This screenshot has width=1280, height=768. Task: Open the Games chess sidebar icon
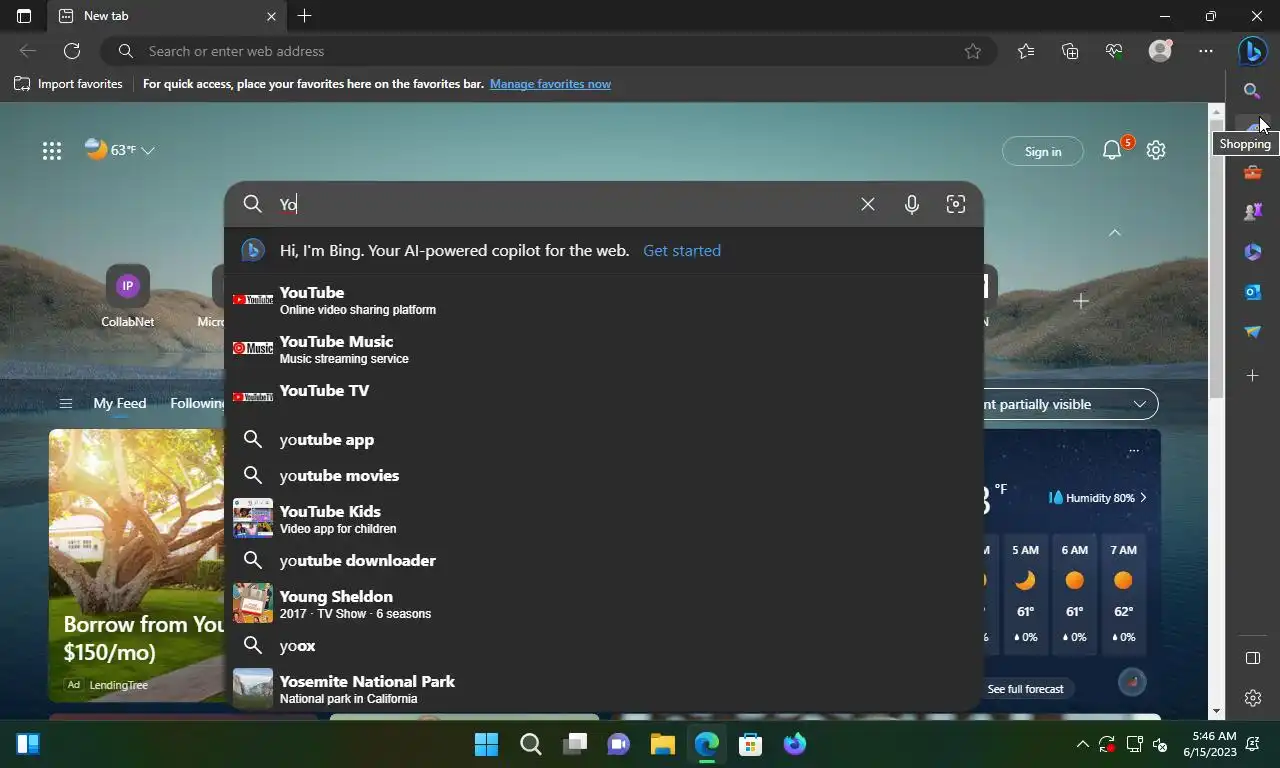[1252, 212]
